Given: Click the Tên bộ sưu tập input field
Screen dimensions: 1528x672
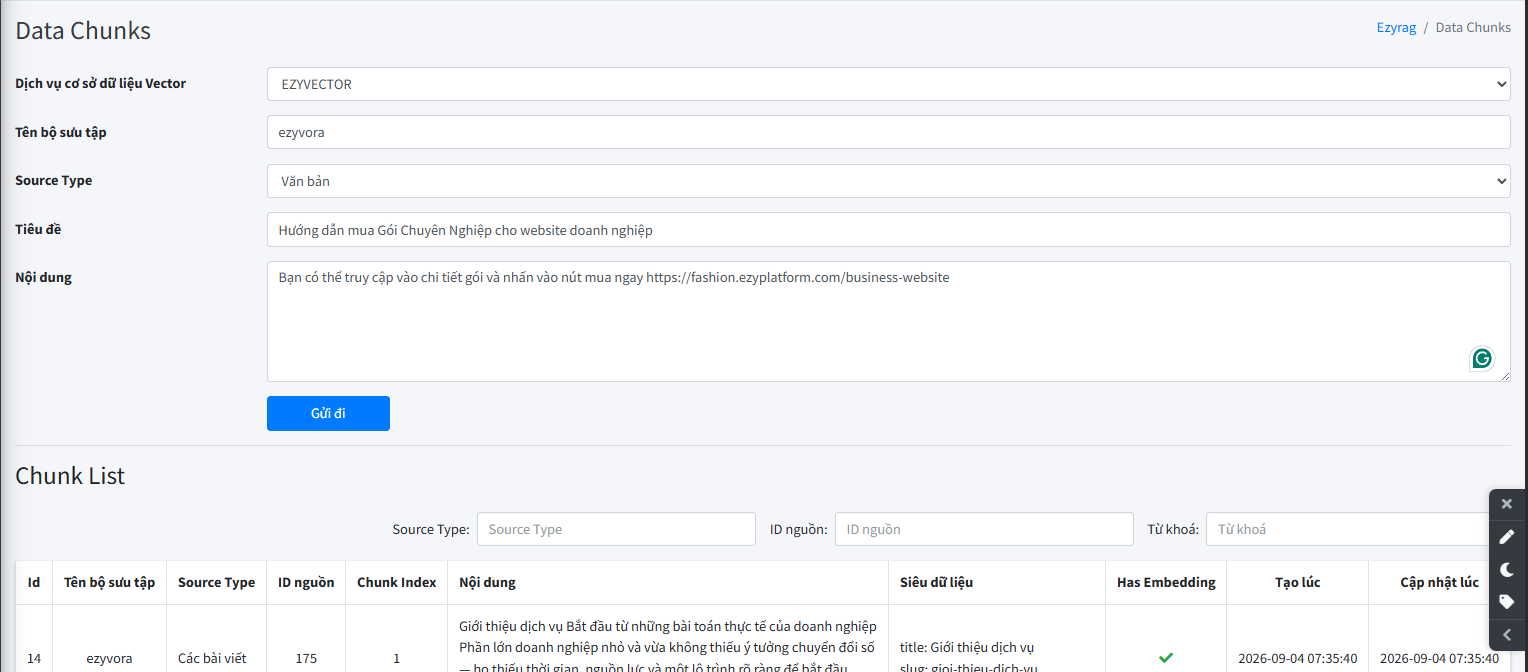Looking at the screenshot, I should [888, 132].
